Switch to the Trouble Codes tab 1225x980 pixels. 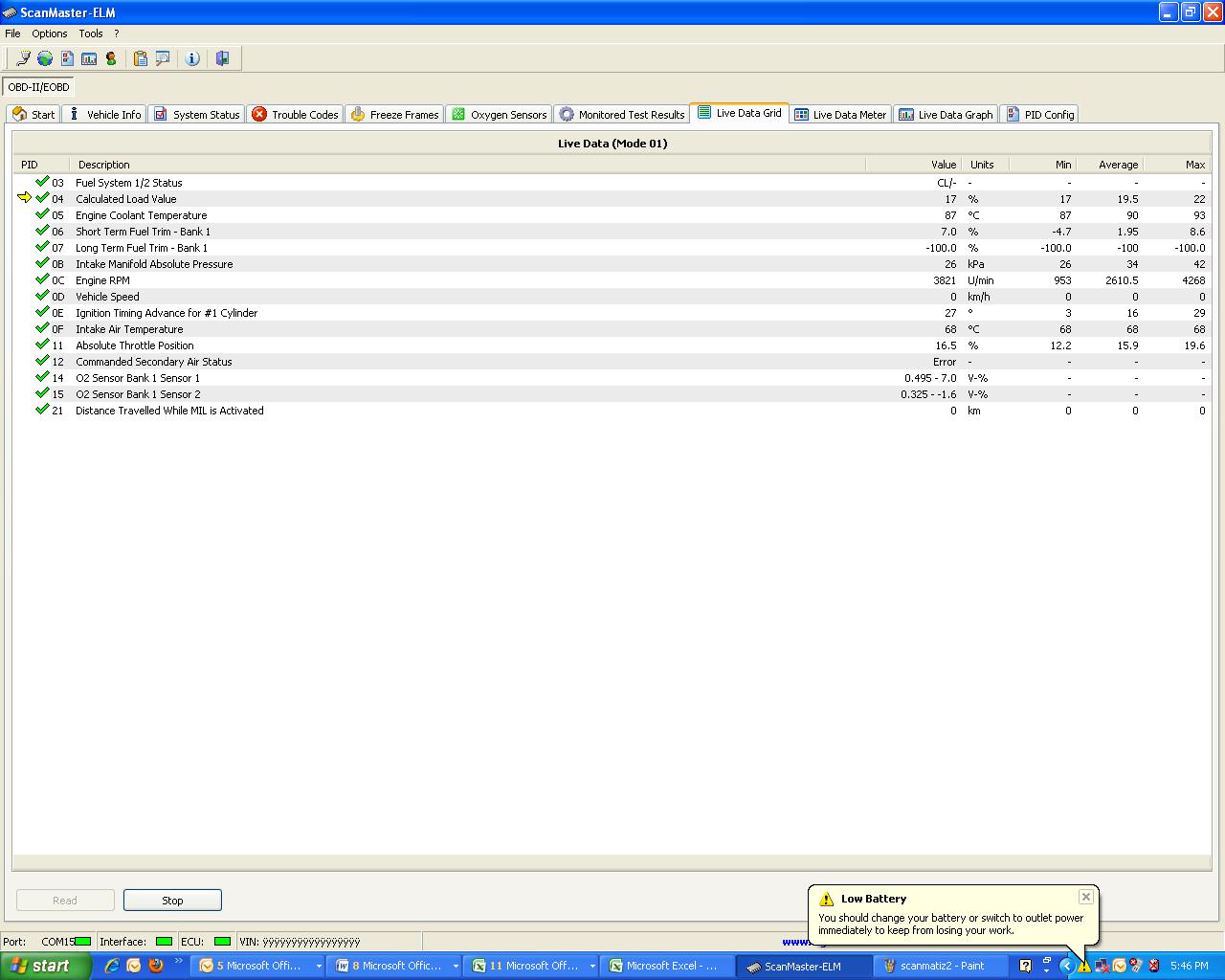(295, 115)
